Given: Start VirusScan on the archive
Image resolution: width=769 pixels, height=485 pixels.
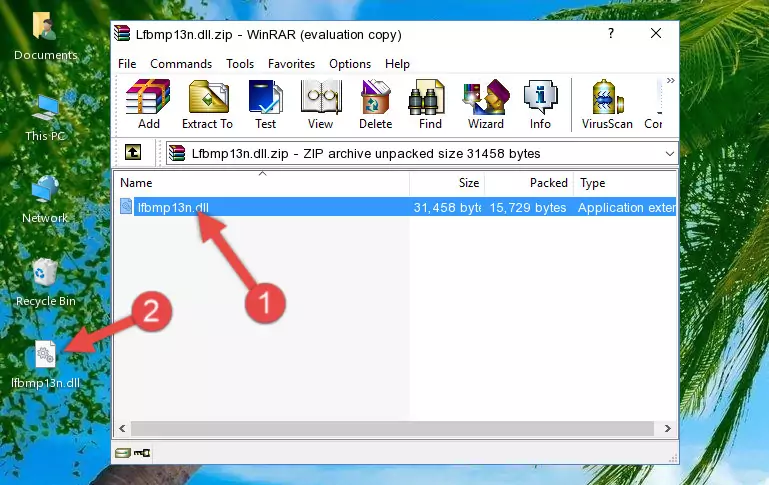Looking at the screenshot, I should 607,104.
